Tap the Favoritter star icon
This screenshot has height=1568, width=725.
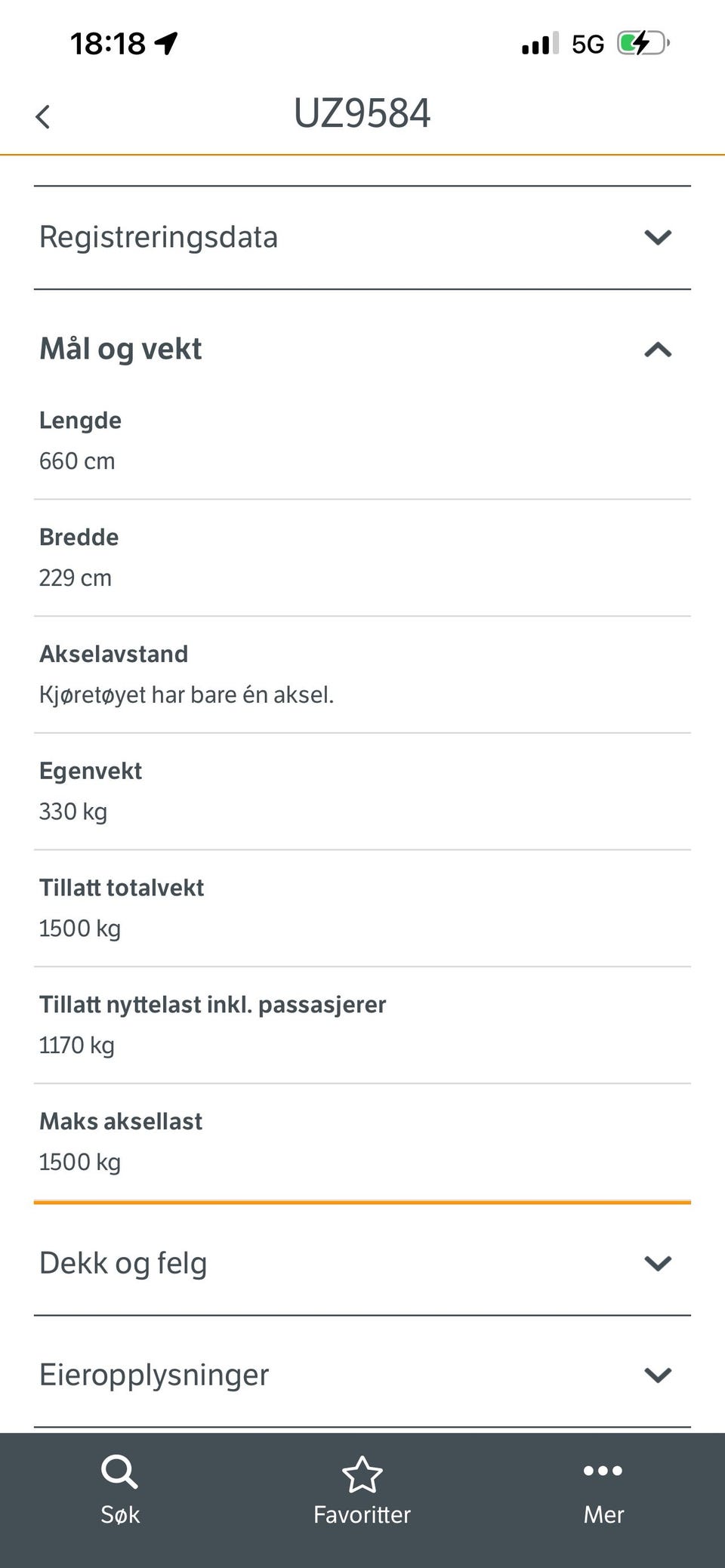pos(362,1474)
